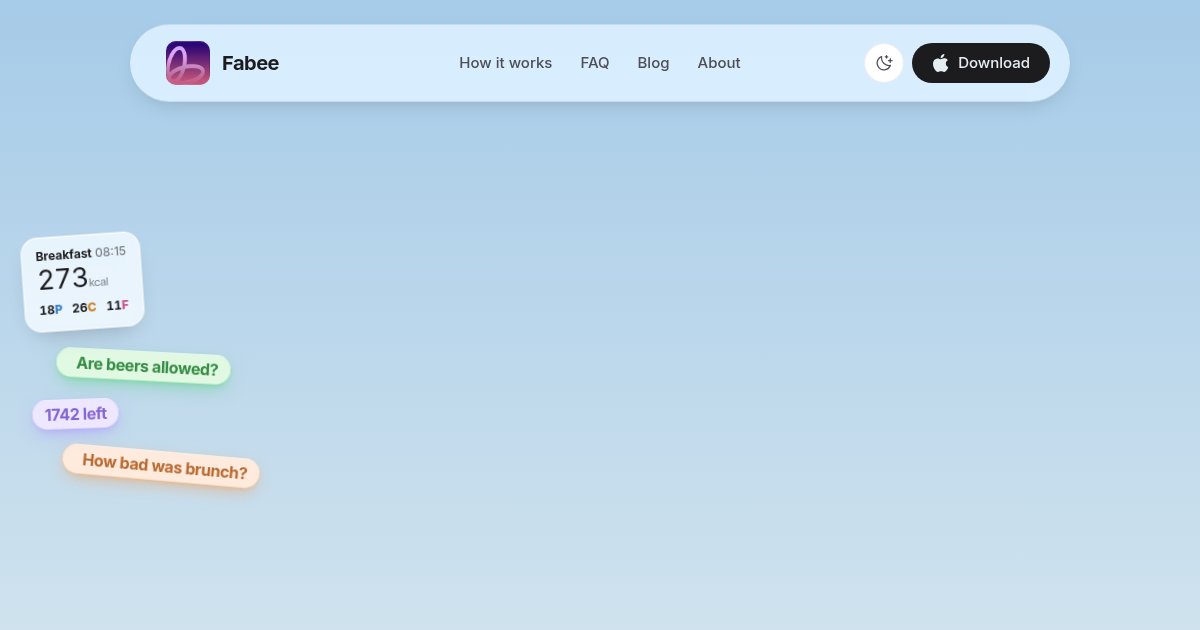Screen dimensions: 1200x630
Task: Click the 'Are beers allowed?' green chip
Action: (x=143, y=366)
